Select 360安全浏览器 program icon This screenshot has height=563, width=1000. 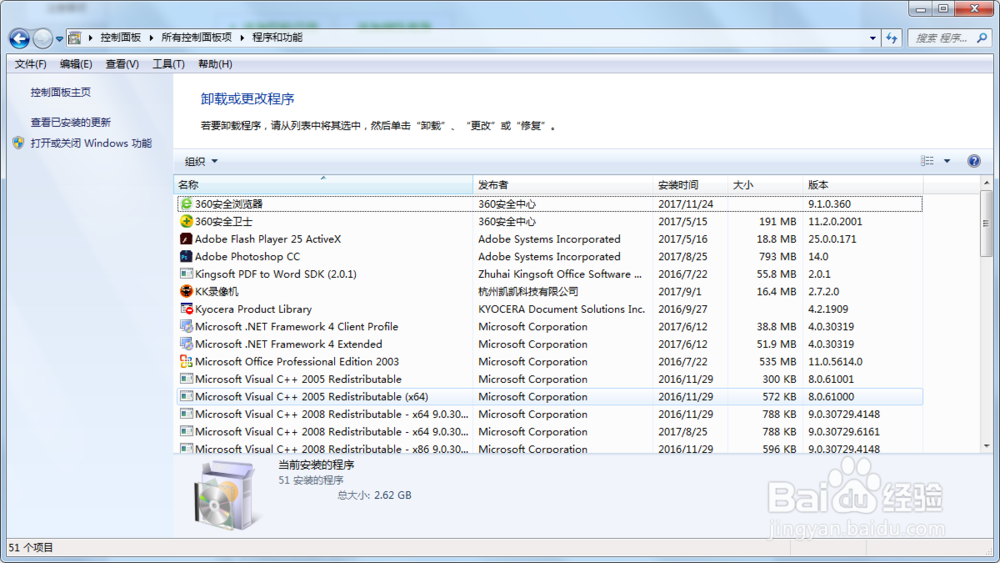tap(186, 204)
